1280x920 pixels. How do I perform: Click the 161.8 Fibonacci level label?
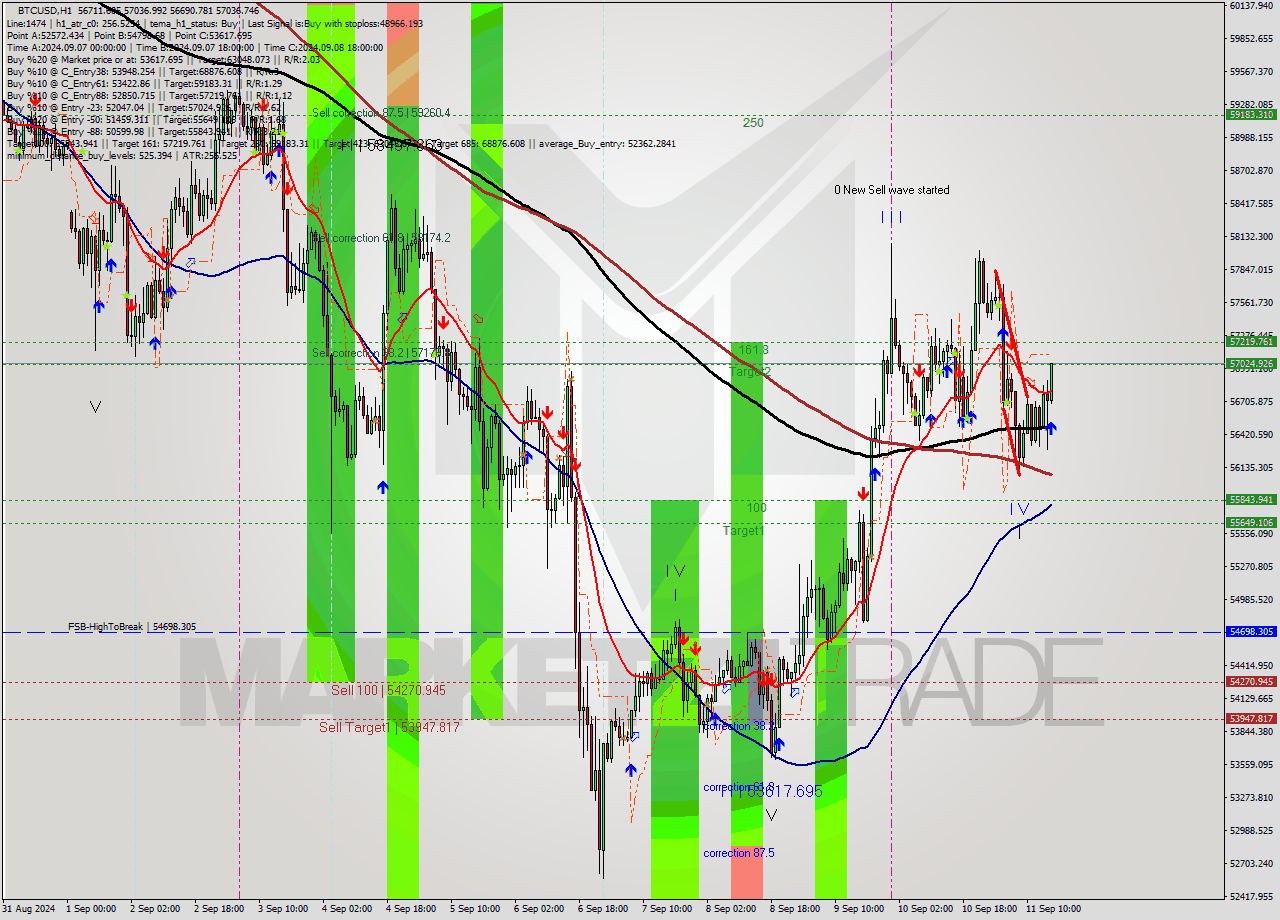coord(753,350)
